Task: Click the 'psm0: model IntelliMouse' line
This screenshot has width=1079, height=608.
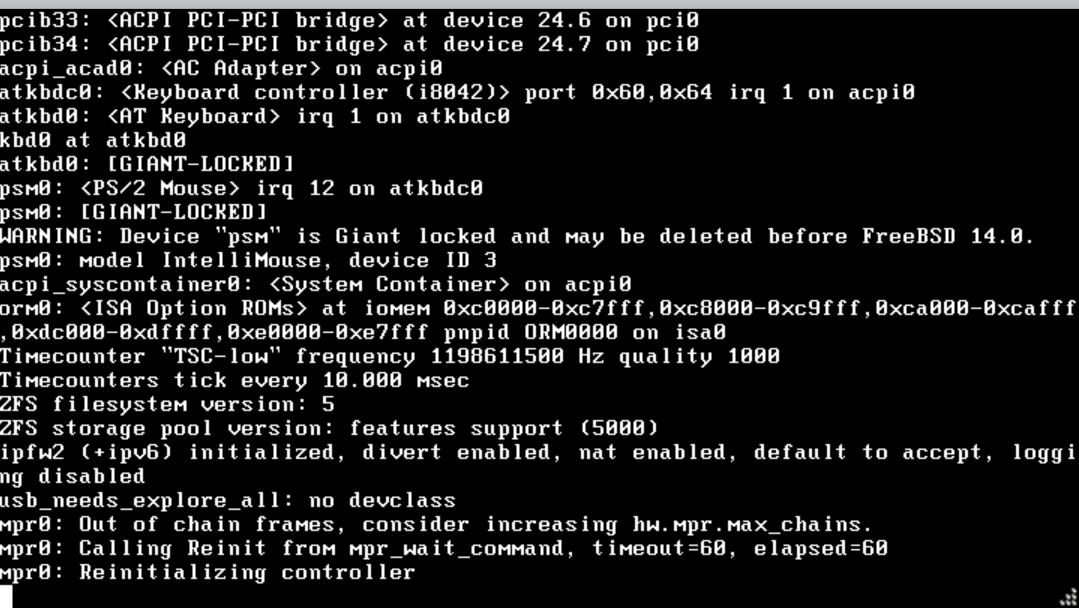Action: click(x=248, y=261)
